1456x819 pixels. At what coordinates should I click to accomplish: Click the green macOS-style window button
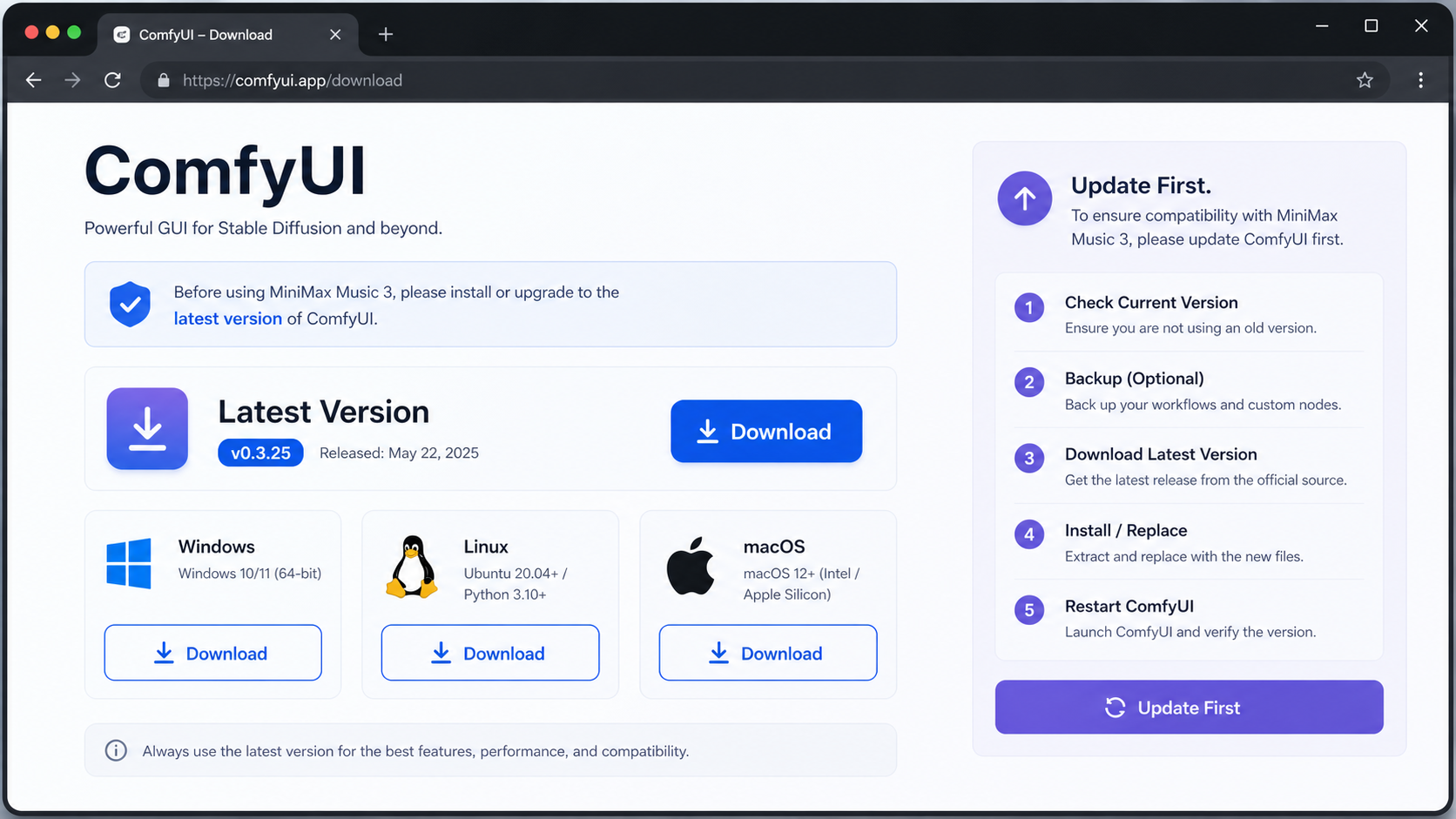(74, 32)
